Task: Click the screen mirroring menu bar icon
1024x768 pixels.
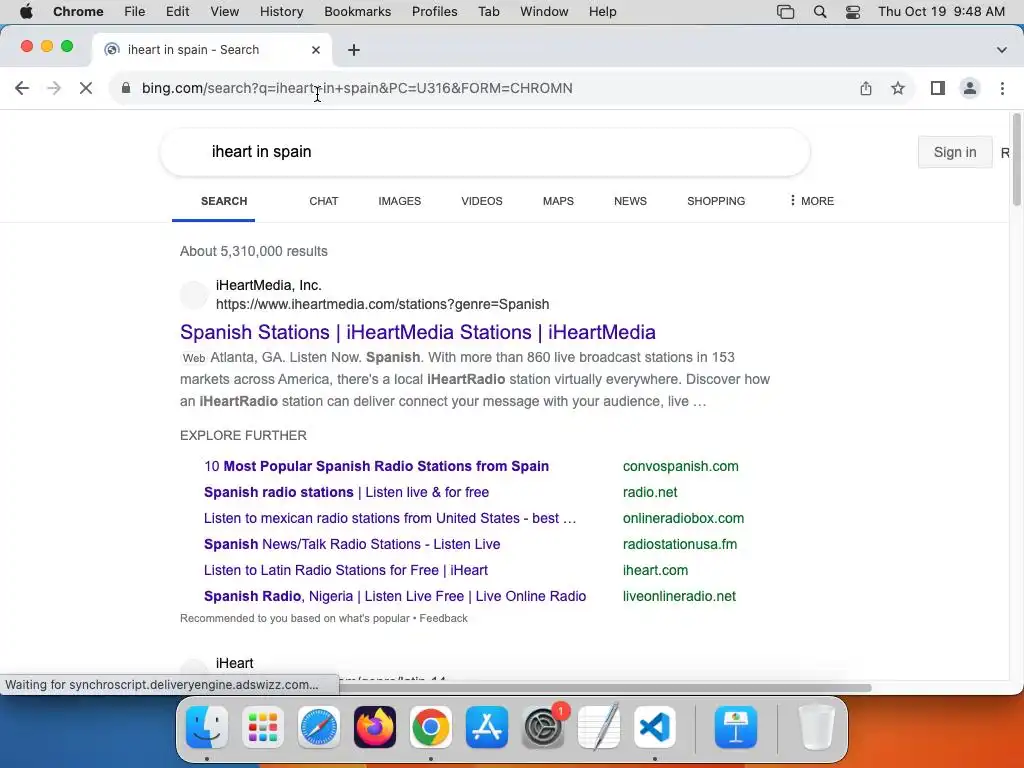Action: pos(786,12)
